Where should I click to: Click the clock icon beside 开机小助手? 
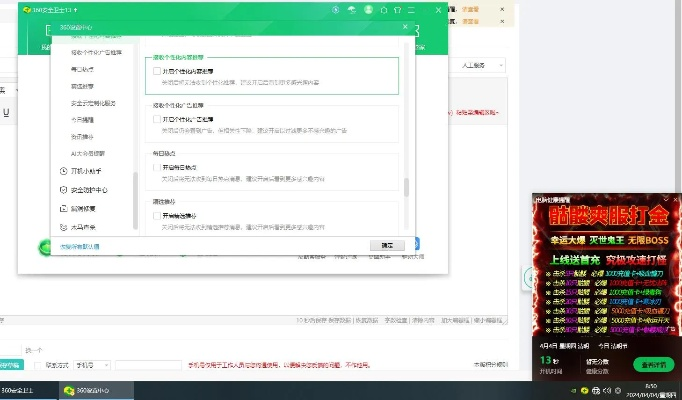[64, 171]
